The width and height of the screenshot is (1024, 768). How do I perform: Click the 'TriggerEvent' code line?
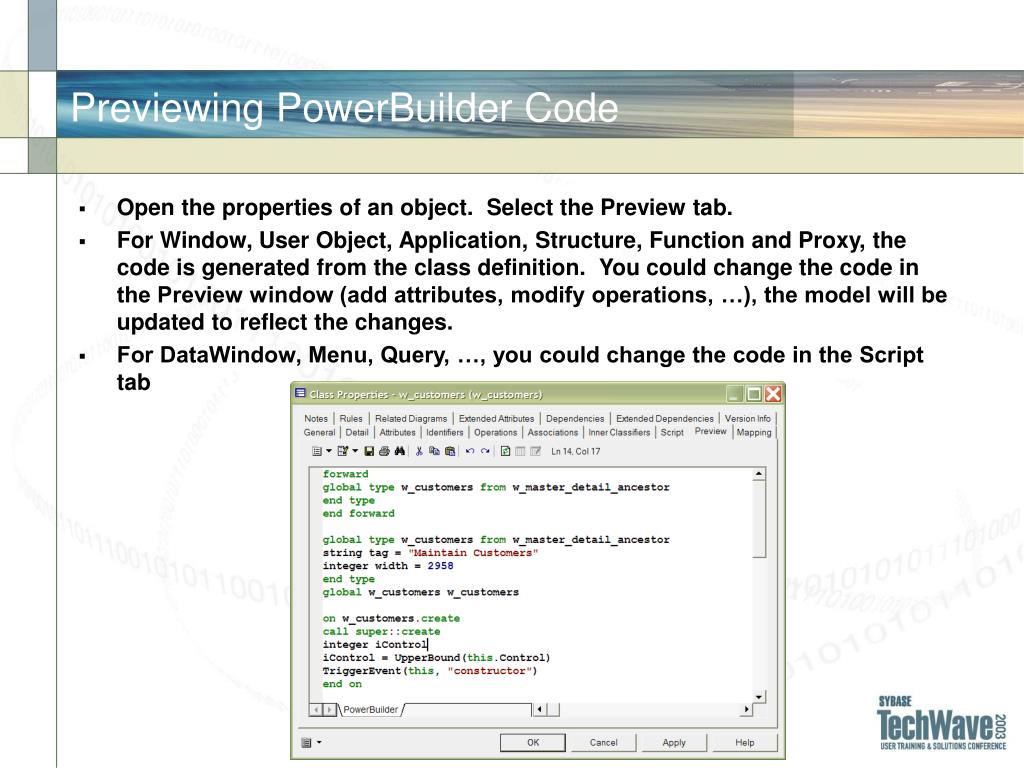[x=430, y=671]
